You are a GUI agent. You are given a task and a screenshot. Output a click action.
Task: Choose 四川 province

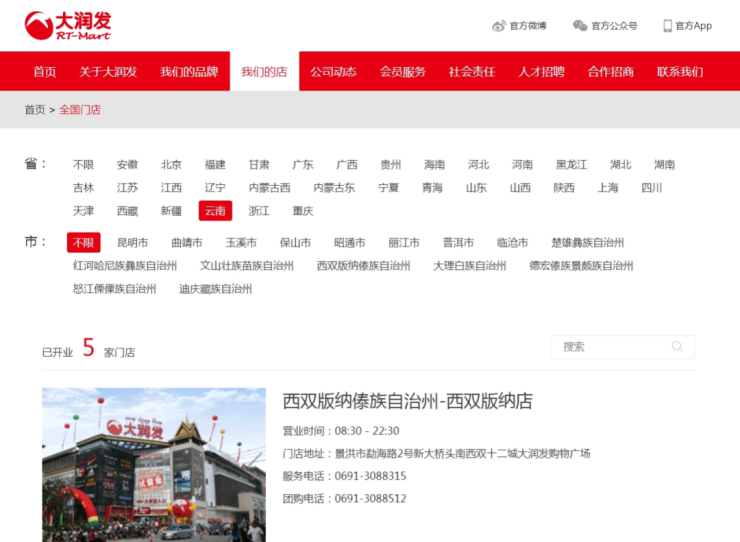coord(652,188)
